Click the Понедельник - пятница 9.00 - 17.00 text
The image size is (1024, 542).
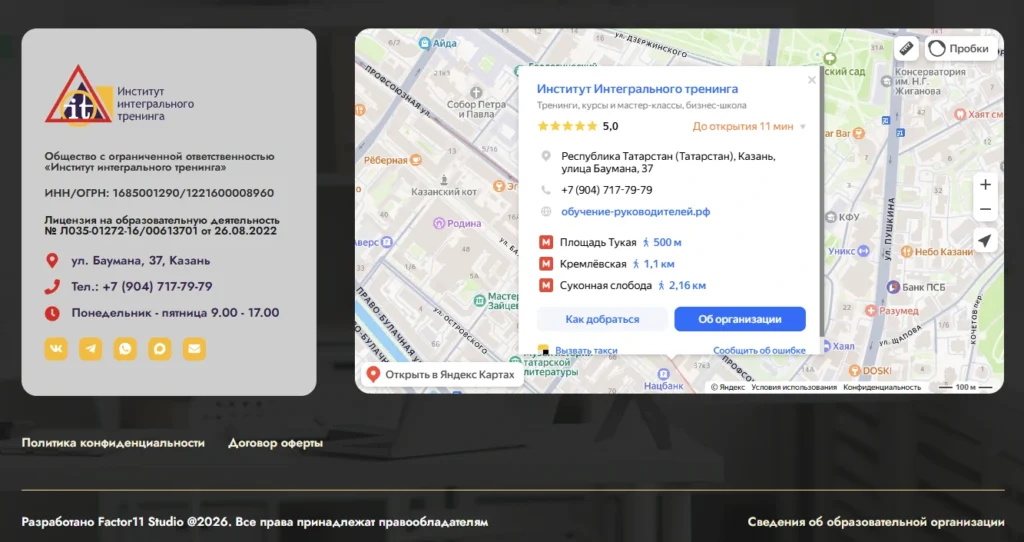[175, 313]
